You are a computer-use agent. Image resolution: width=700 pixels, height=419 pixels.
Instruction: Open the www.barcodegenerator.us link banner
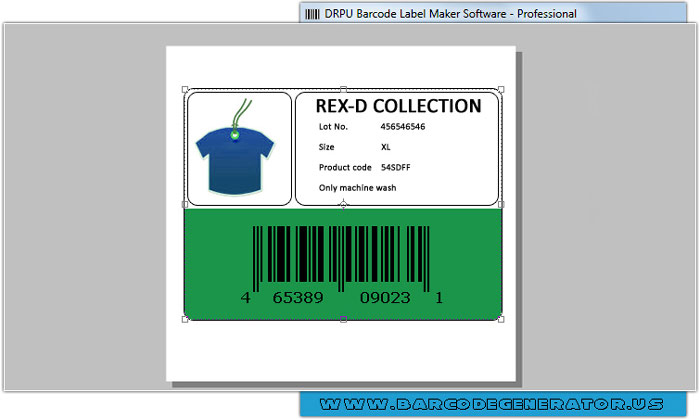(493, 404)
